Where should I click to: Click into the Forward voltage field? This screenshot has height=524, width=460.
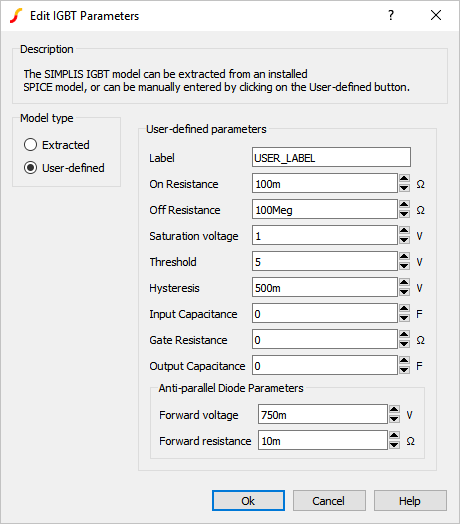(323, 414)
